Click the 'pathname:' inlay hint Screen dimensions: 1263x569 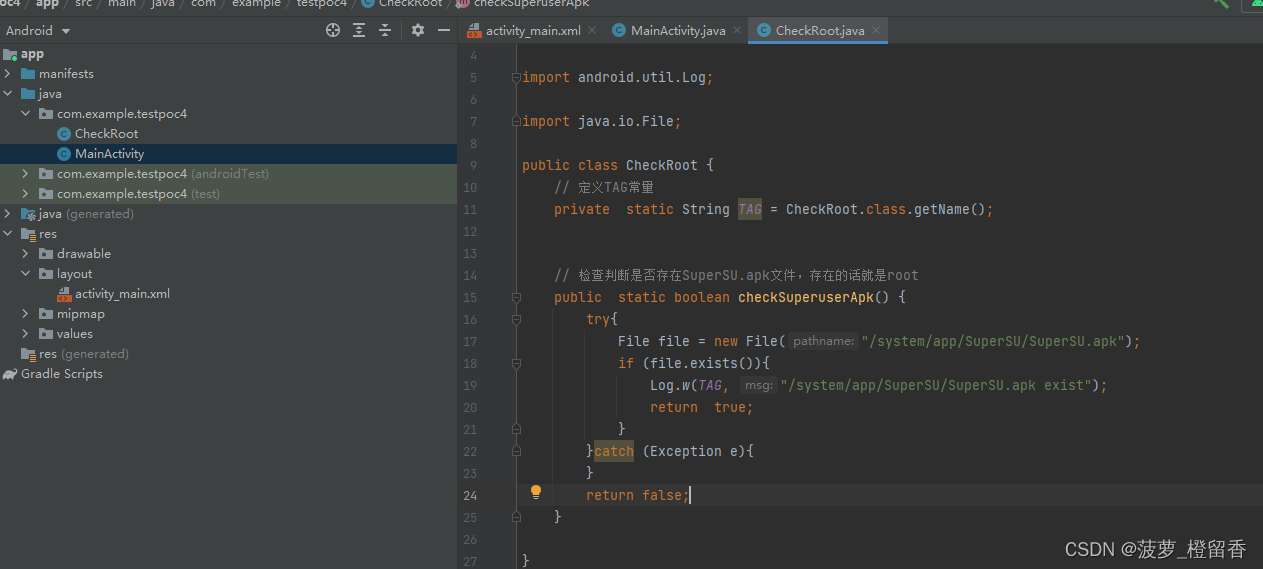(x=824, y=341)
